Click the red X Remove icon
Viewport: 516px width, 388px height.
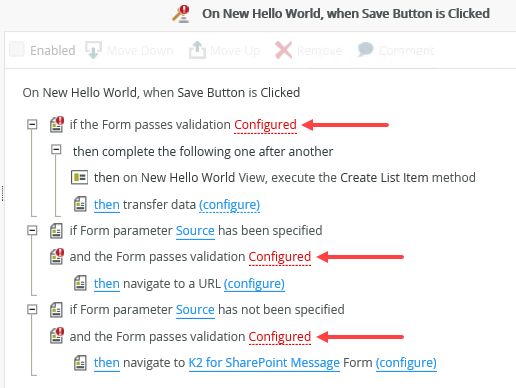tap(283, 50)
